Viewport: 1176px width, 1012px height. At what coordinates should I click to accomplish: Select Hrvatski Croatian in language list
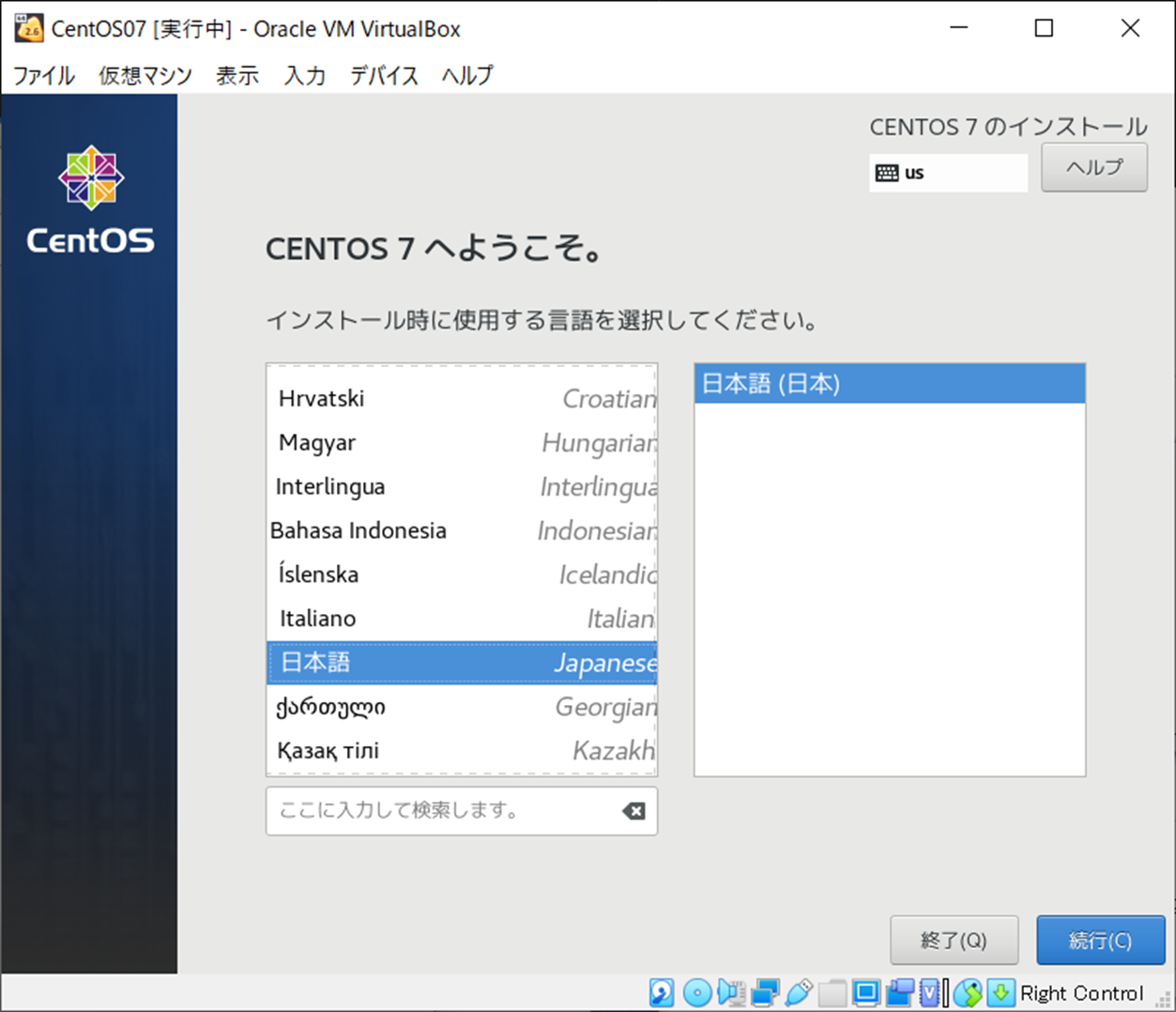click(x=462, y=399)
